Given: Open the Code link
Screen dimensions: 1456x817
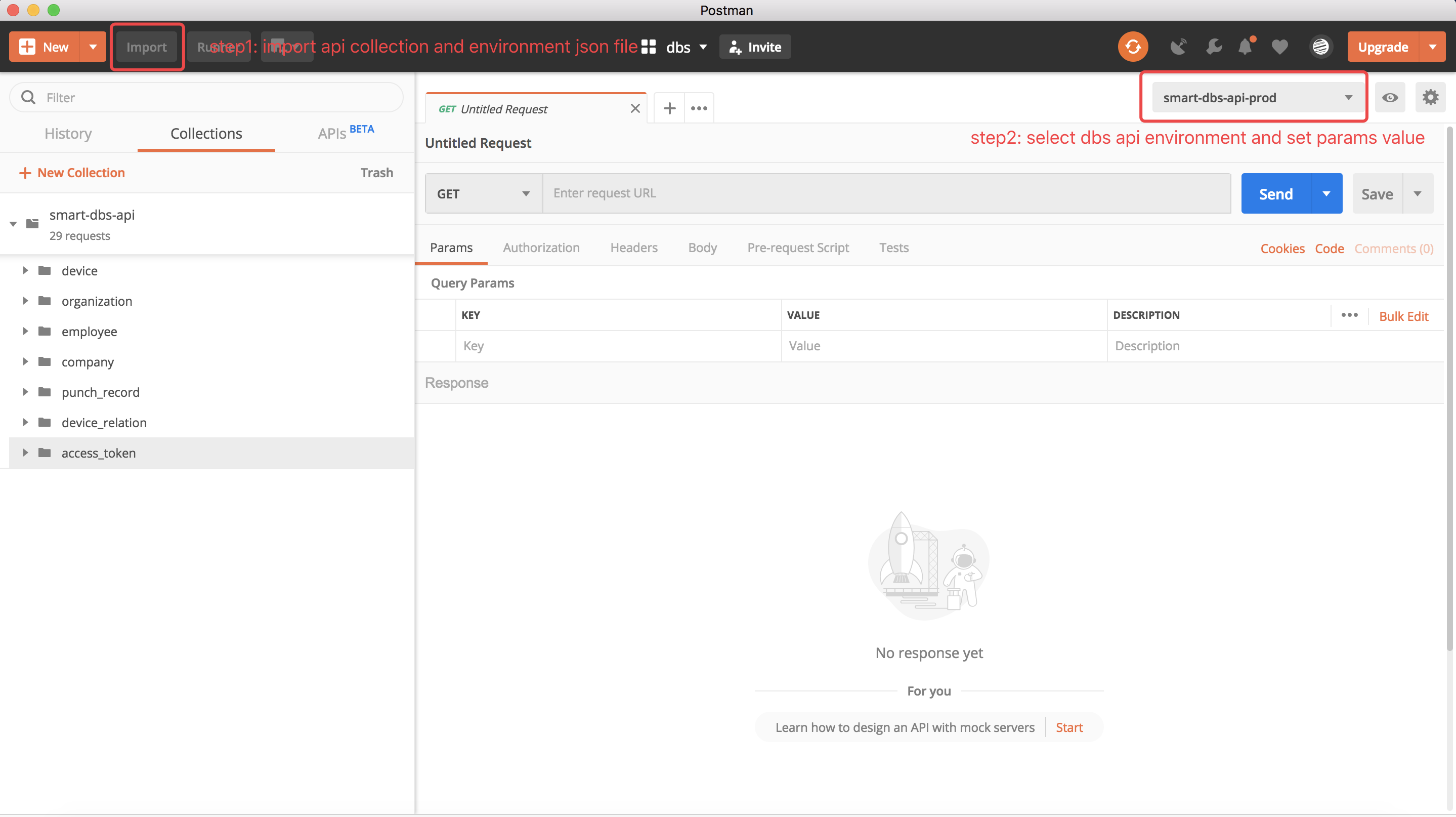Looking at the screenshot, I should click(x=1329, y=249).
